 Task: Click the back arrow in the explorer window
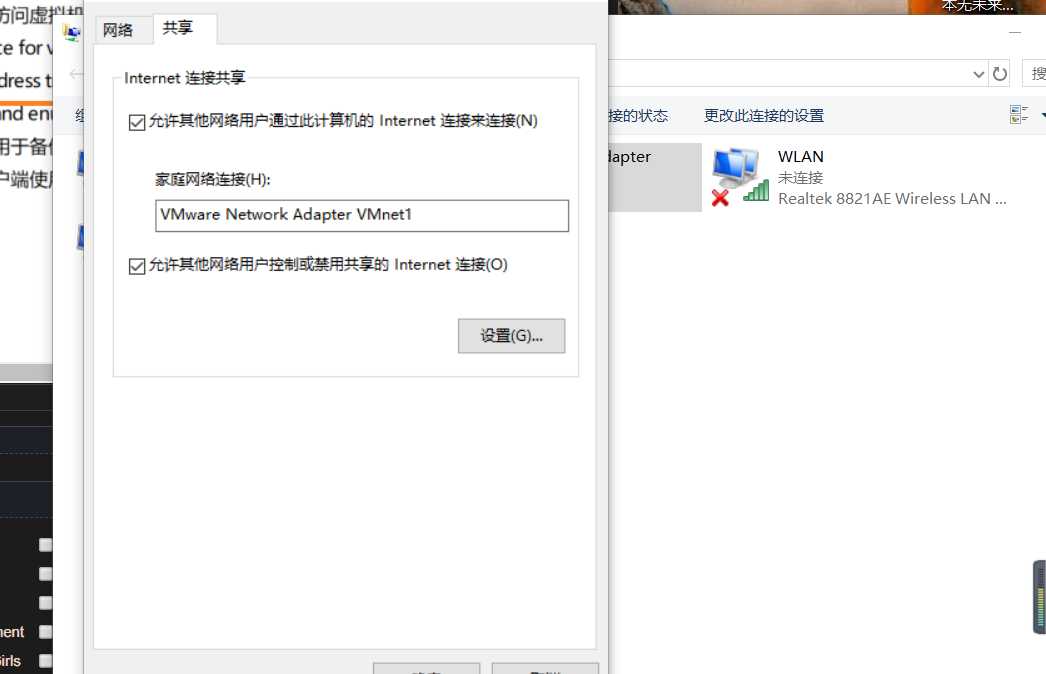[x=76, y=73]
